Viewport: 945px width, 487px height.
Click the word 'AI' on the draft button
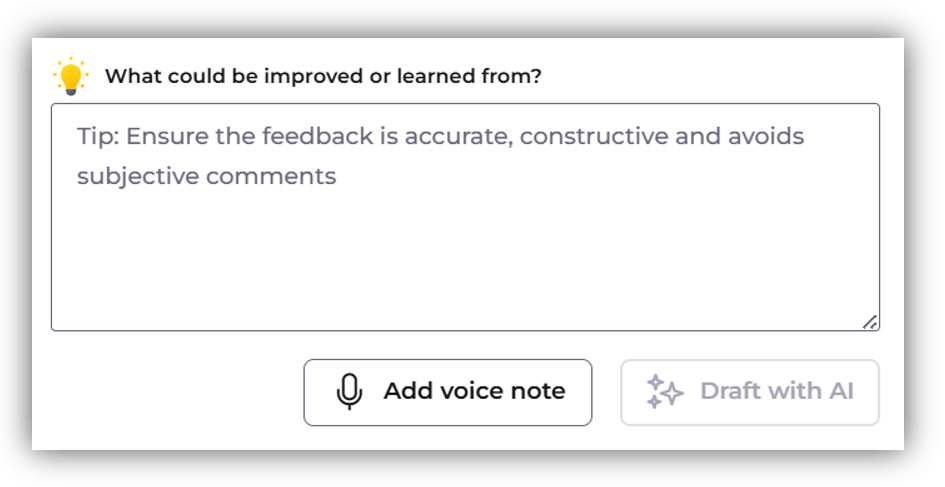(x=840, y=391)
